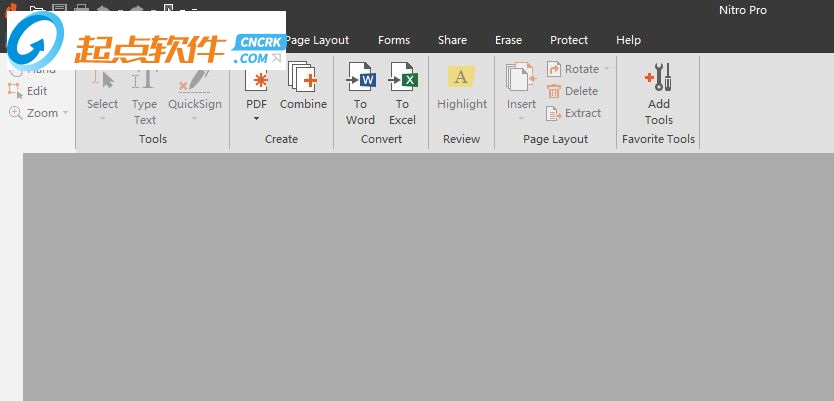This screenshot has height=401, width=834.
Task: Choose the Select cursor tool
Action: pyautogui.click(x=103, y=90)
